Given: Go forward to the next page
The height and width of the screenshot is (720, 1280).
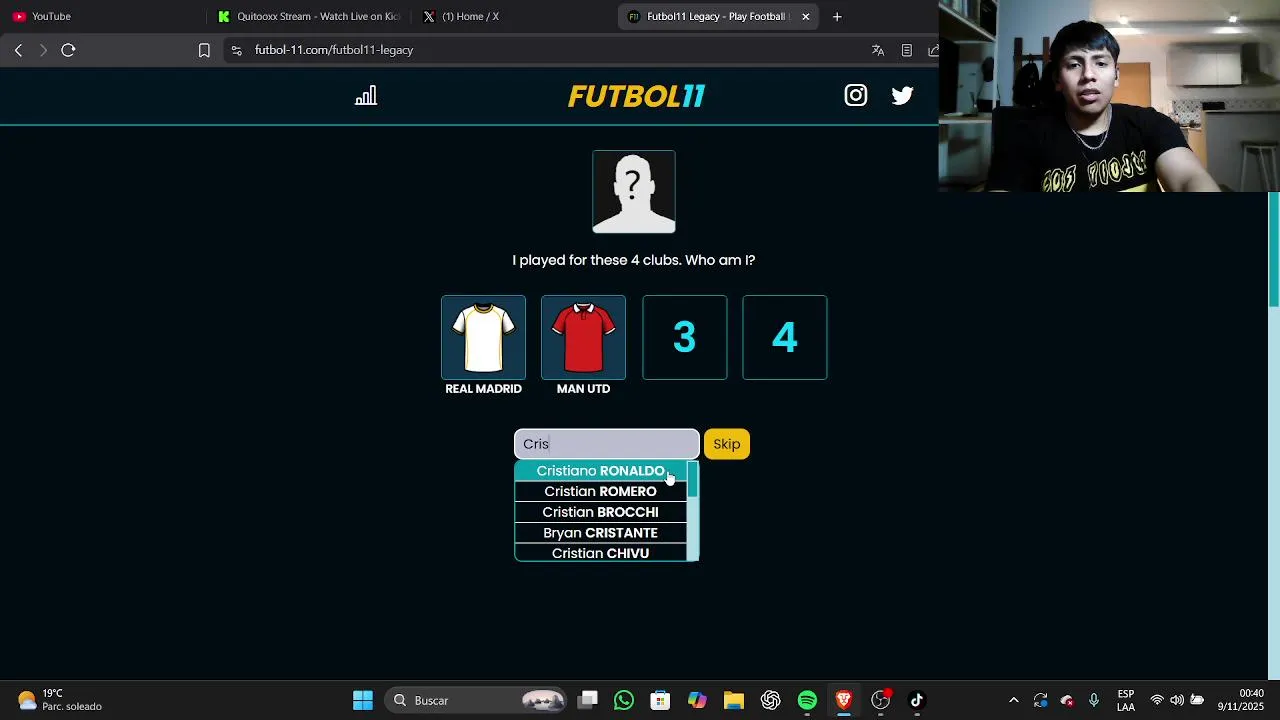Looking at the screenshot, I should coord(43,50).
